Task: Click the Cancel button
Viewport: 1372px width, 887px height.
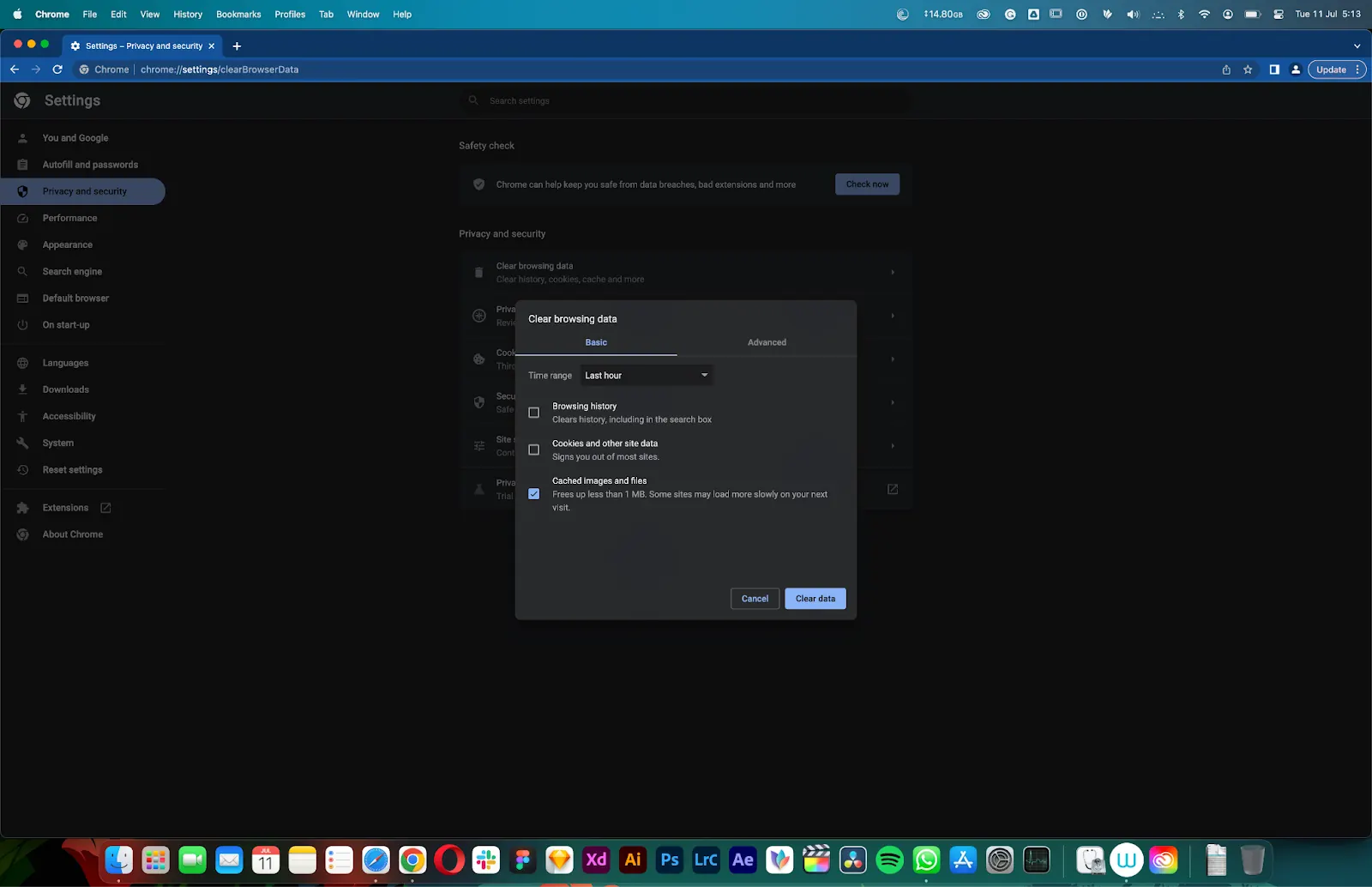Action: pyautogui.click(x=755, y=599)
